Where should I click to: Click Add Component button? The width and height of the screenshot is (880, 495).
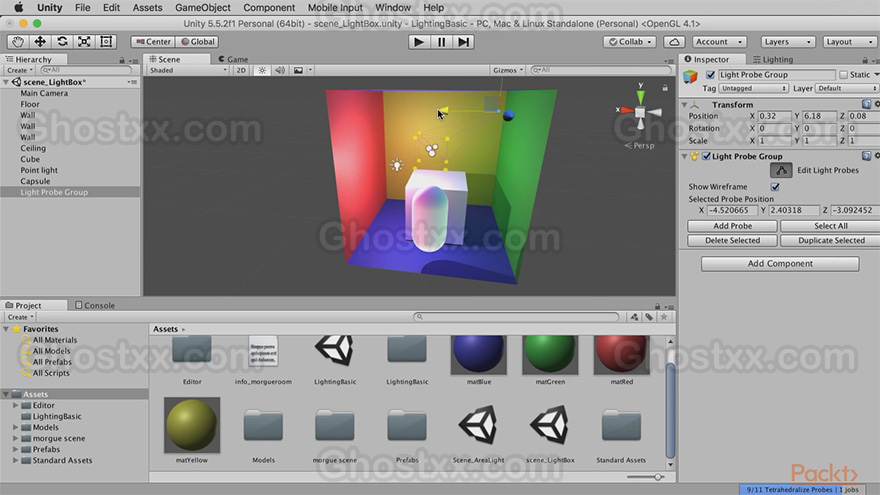pyautogui.click(x=780, y=263)
